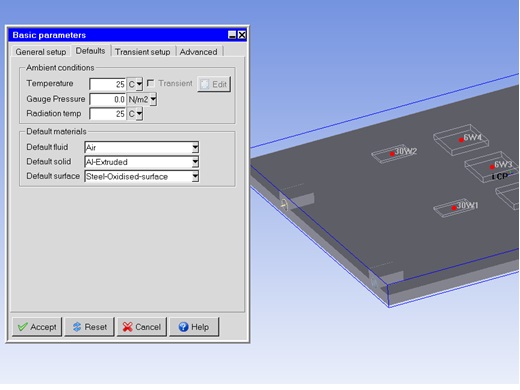
Task: Click the 'Default fluid' label
Action: point(47,147)
